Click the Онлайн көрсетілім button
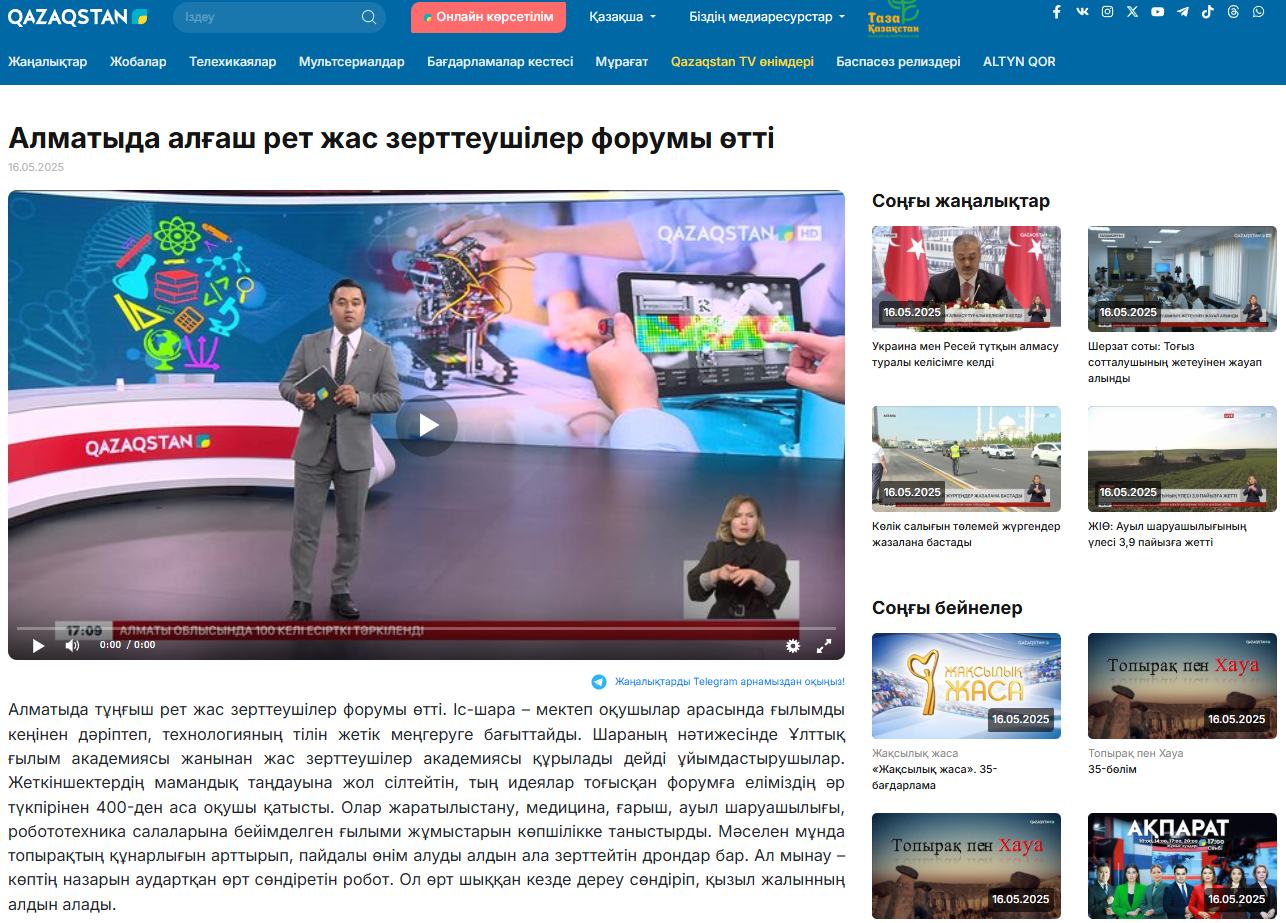Image resolution: width=1286 pixels, height=923 pixels. click(x=488, y=17)
